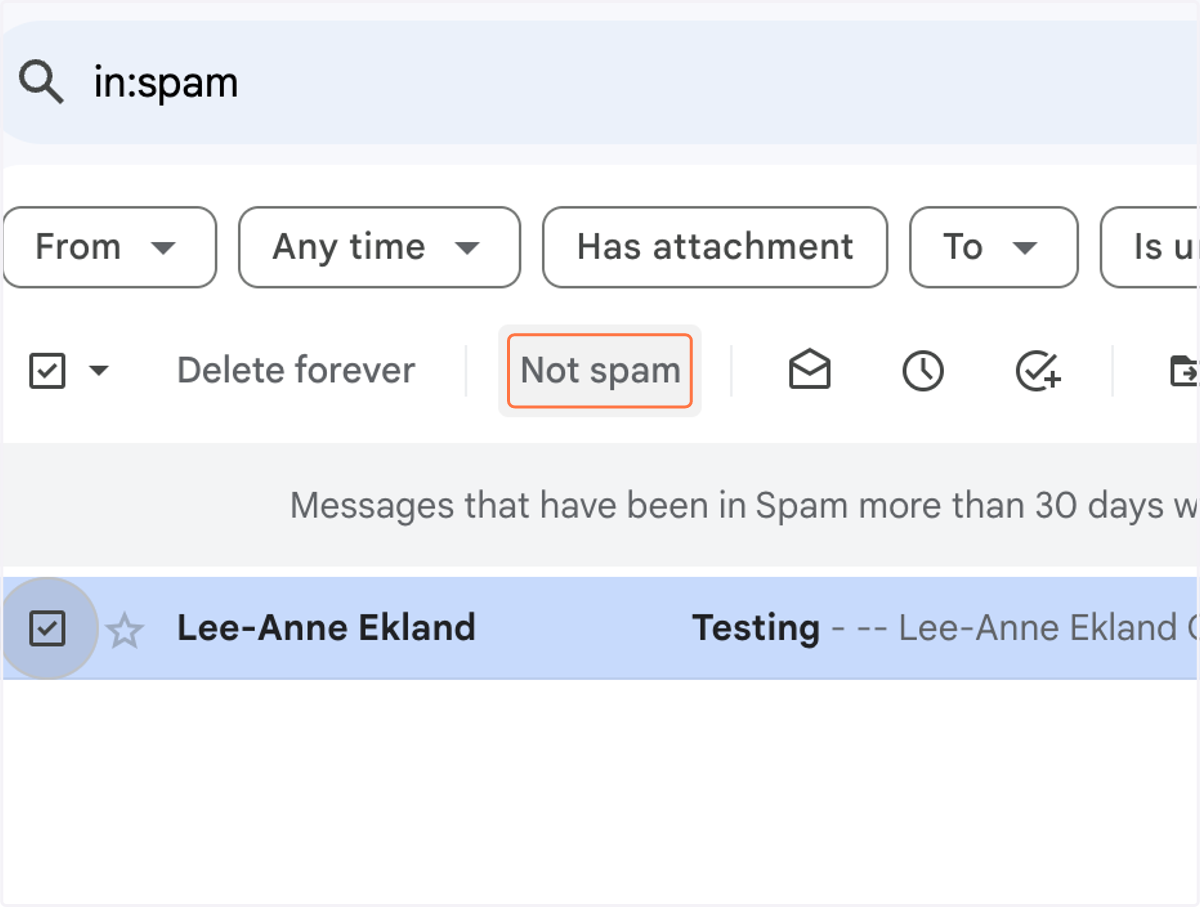Snooze with the clock icon
This screenshot has height=907, width=1200.
(x=923, y=371)
